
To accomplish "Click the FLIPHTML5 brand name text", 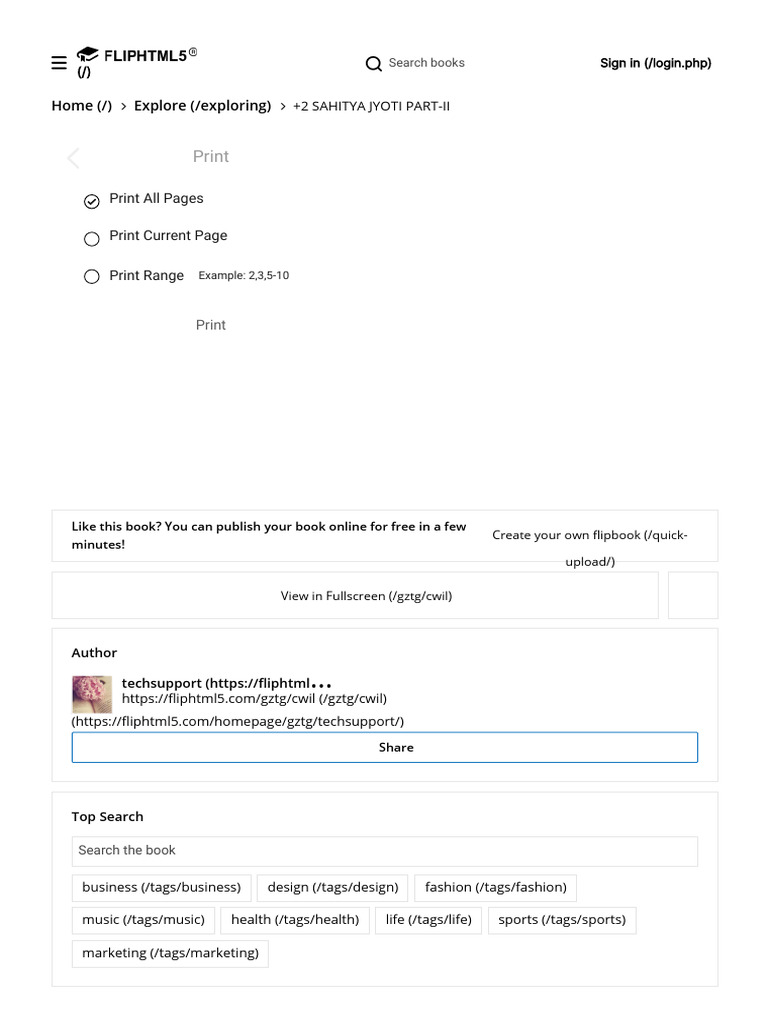I will 146,56.
